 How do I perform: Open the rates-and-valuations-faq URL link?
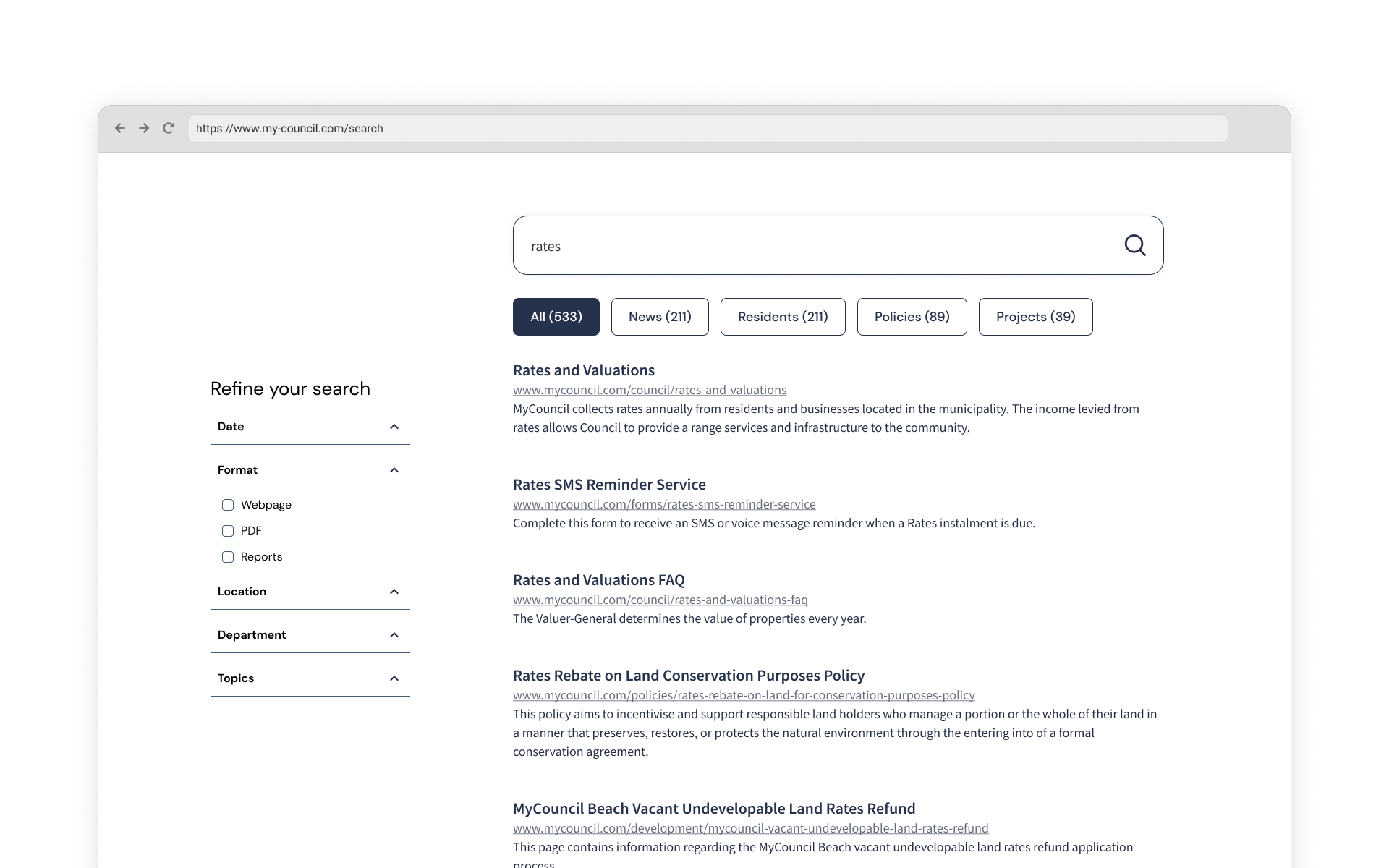pyautogui.click(x=660, y=600)
